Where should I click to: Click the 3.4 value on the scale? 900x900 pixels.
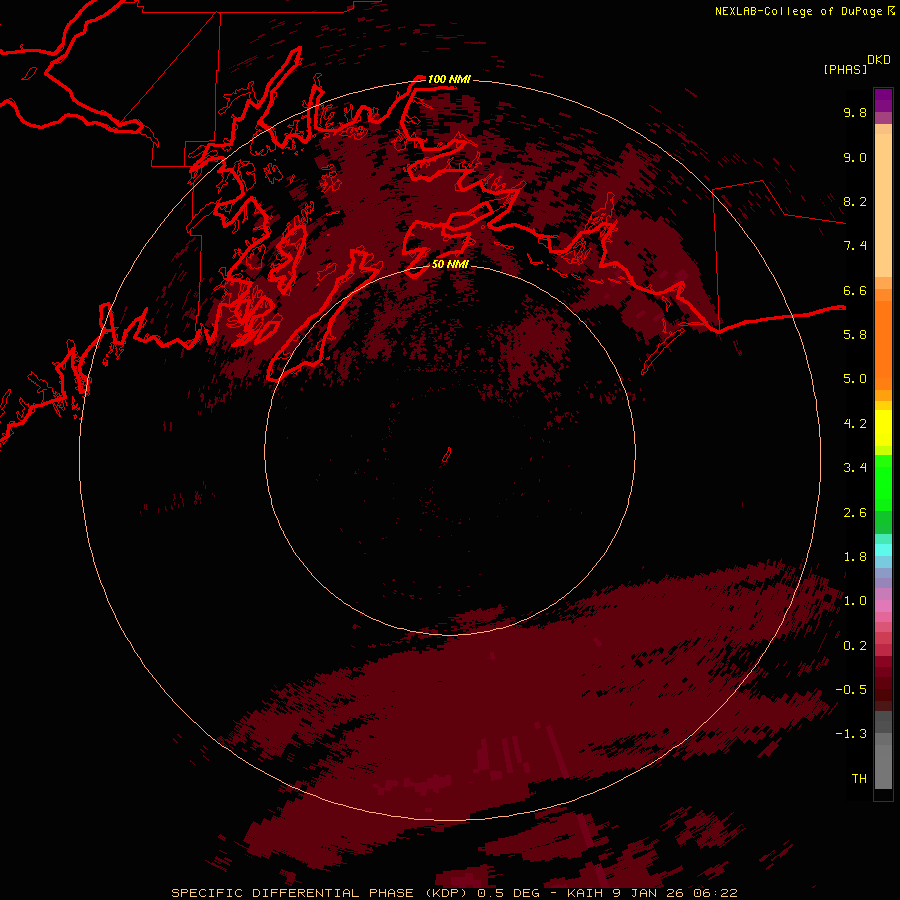[x=855, y=468]
